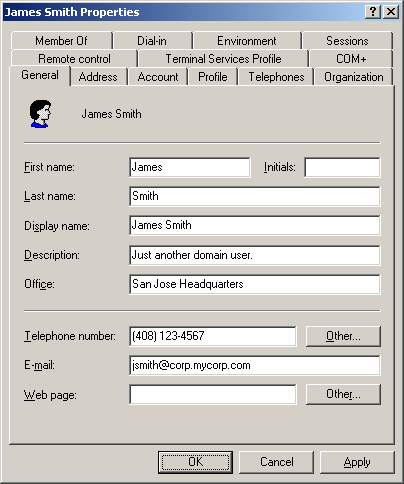Open the Dial-in tab

152,41
